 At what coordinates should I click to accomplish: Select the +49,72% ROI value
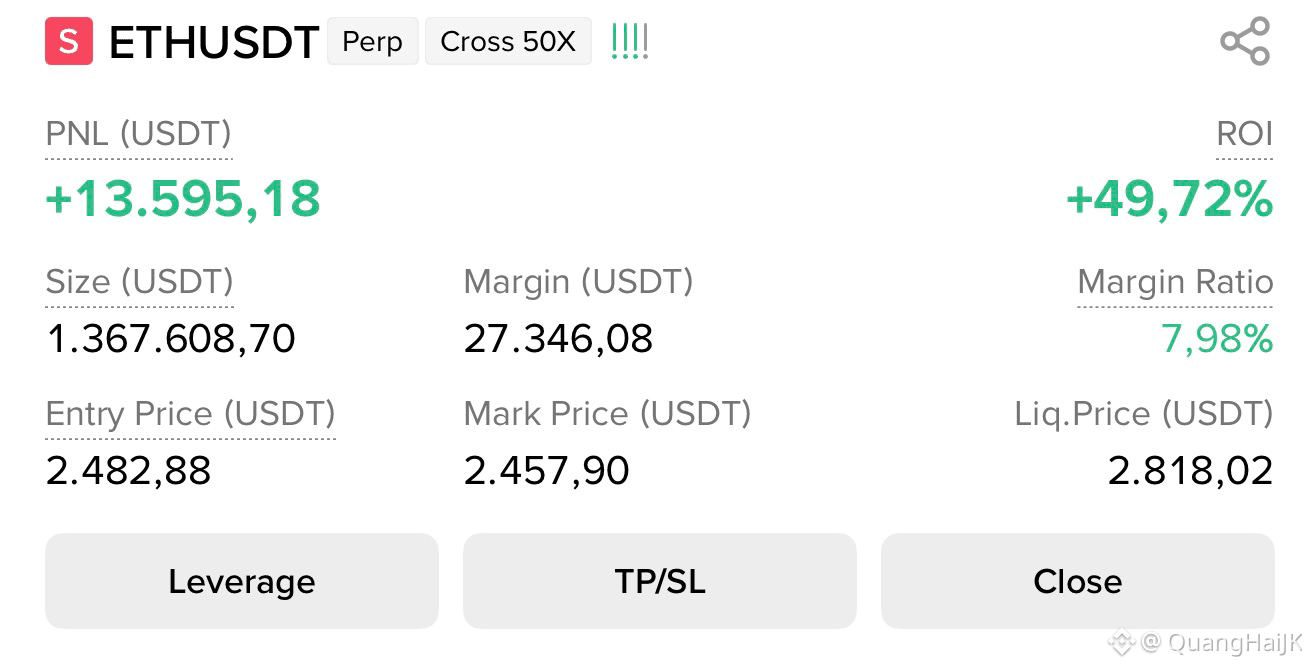pos(1170,198)
